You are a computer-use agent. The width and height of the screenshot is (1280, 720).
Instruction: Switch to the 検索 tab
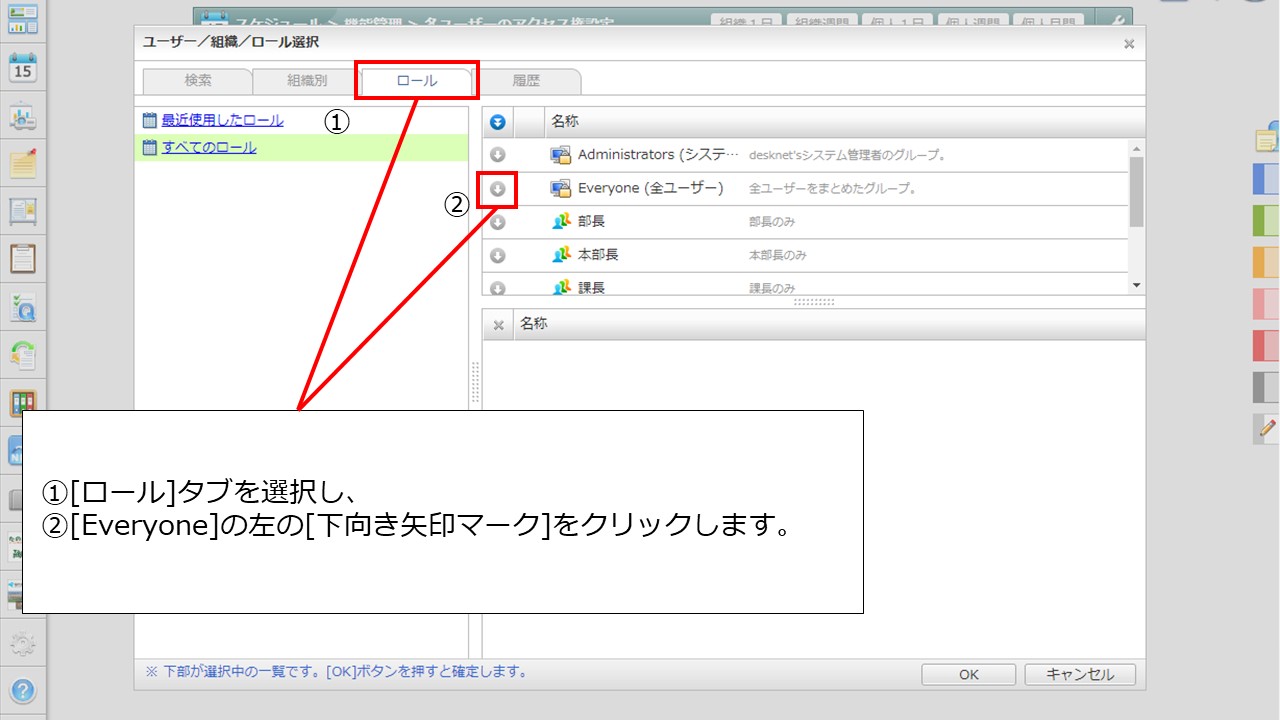[x=197, y=81]
